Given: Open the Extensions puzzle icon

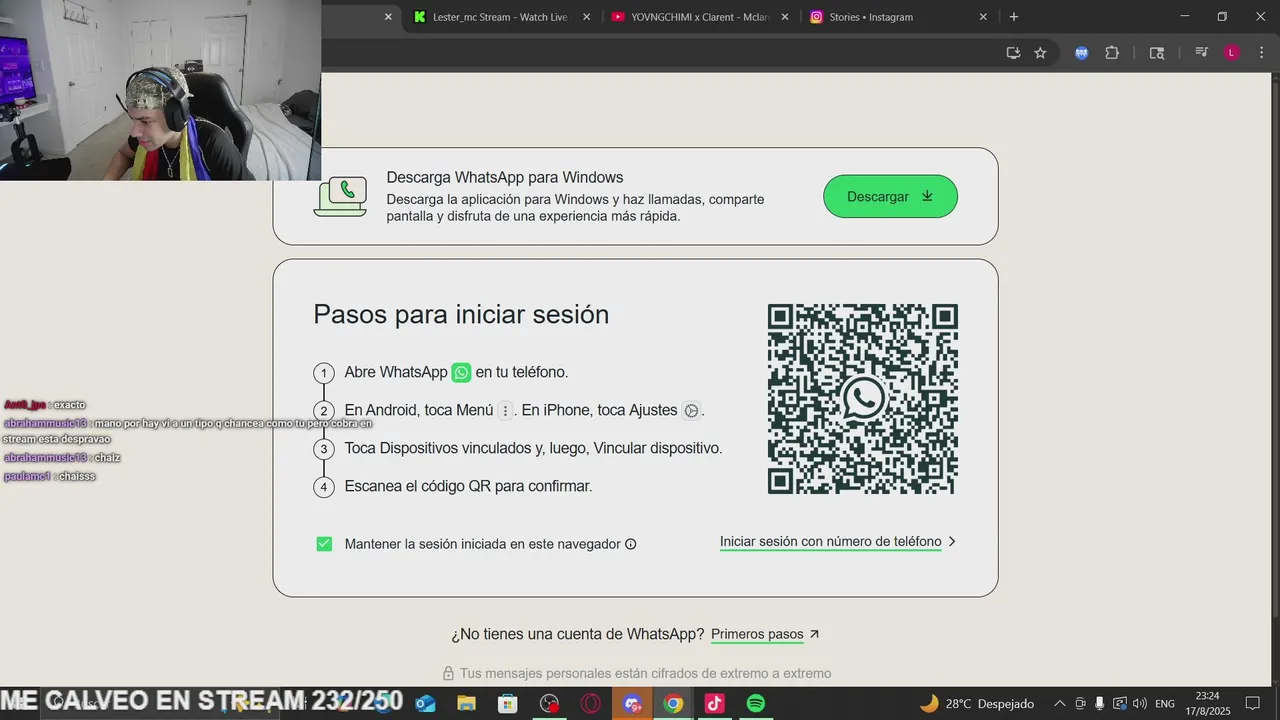Looking at the screenshot, I should click(x=1112, y=53).
